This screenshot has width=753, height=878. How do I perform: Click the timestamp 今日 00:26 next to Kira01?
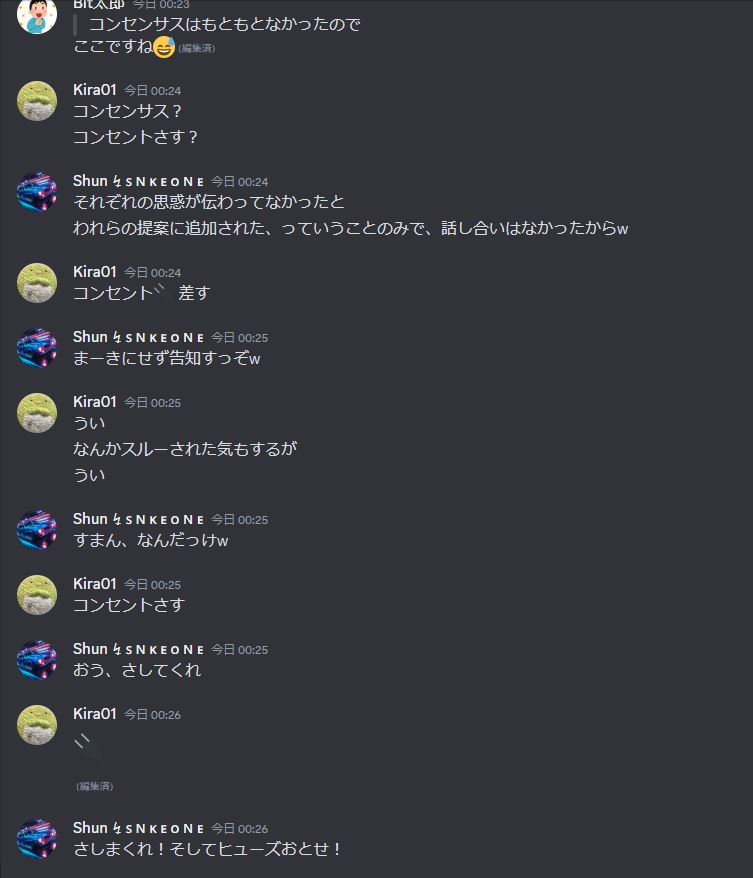coord(152,714)
